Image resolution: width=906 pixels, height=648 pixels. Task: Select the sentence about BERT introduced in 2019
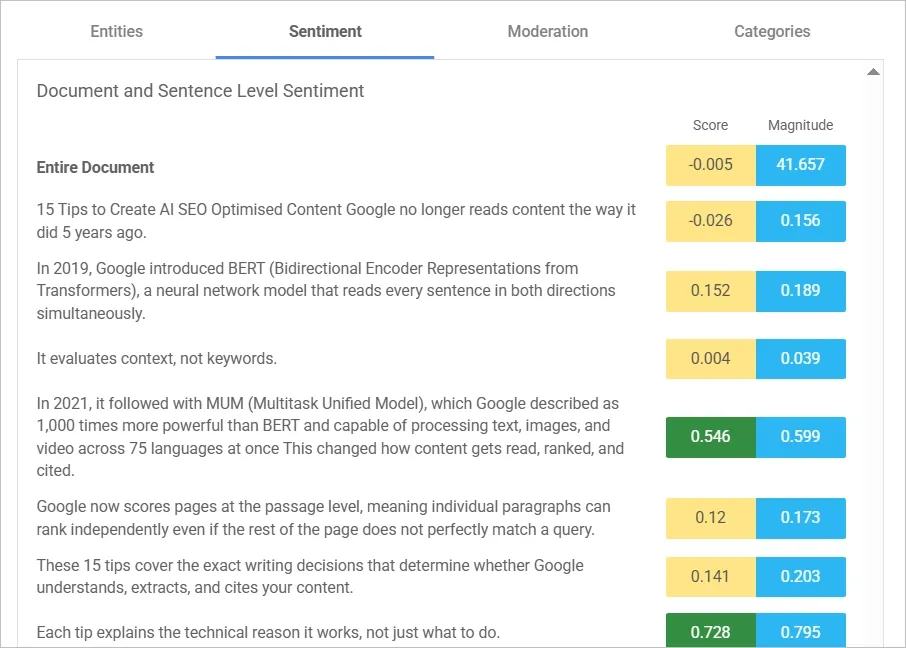click(326, 291)
